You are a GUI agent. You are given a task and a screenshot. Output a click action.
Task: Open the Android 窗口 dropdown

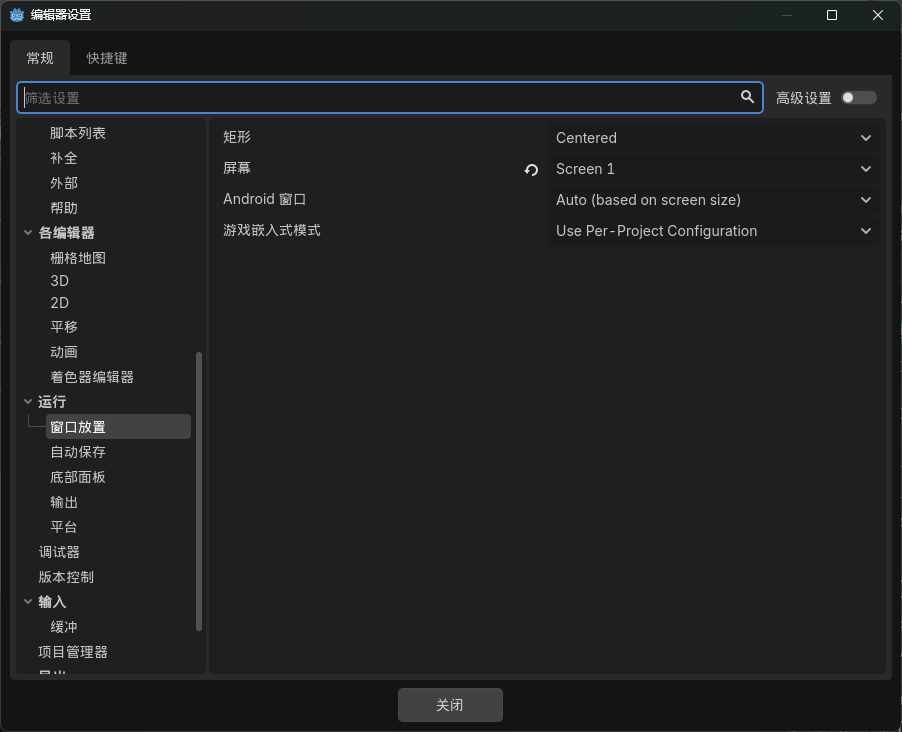[713, 200]
